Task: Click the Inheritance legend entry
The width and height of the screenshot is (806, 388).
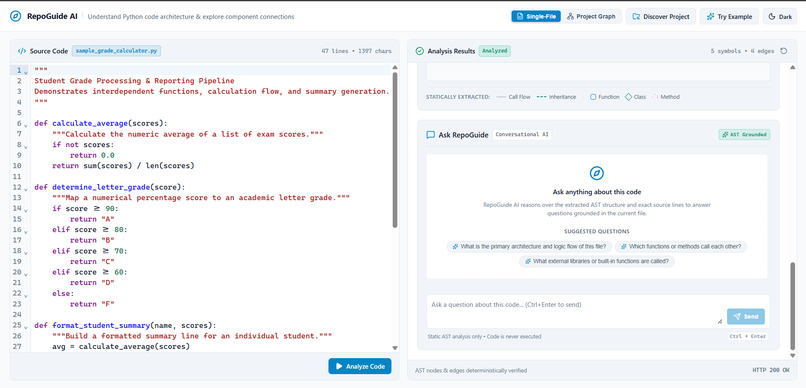Action: [556, 97]
